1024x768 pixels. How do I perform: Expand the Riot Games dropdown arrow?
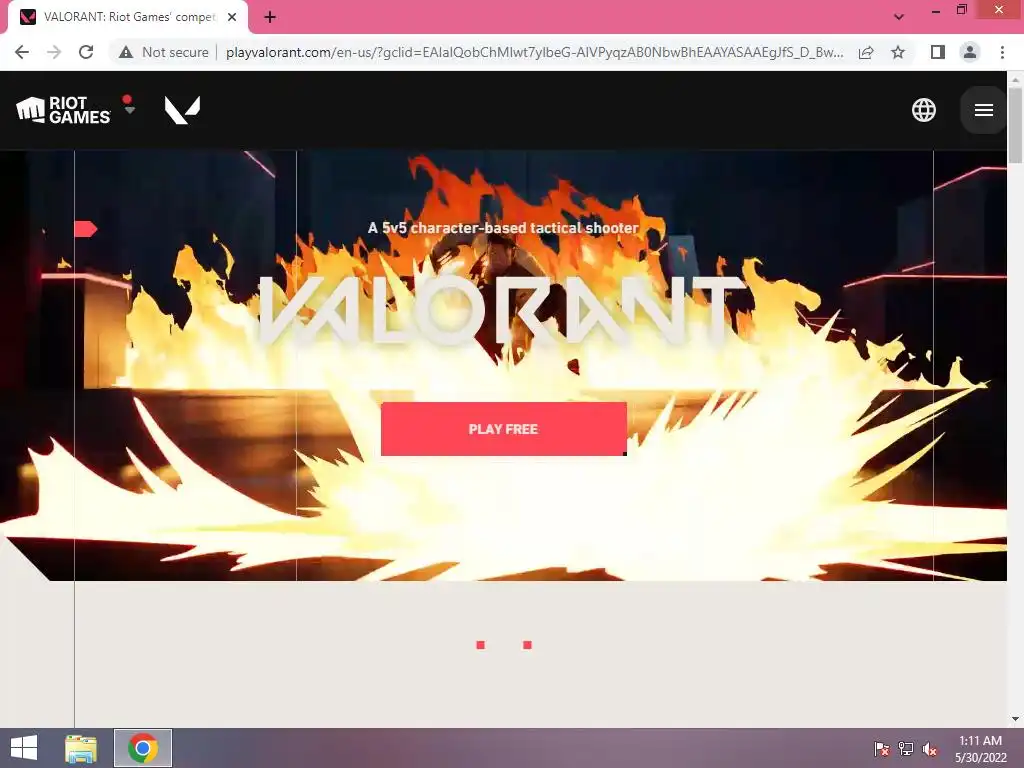click(x=129, y=110)
